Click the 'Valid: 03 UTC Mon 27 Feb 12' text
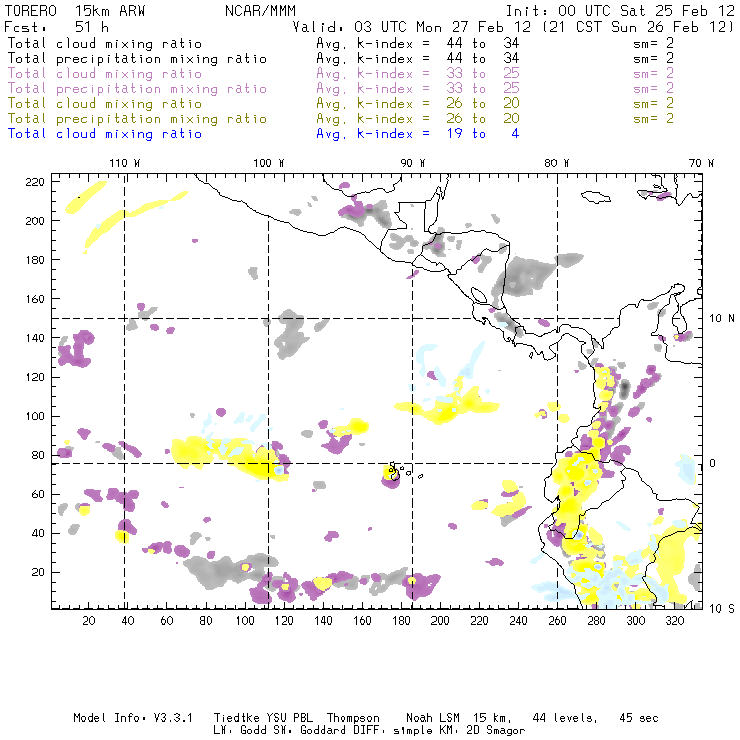Viewport: 740px width, 740px height. click(412, 27)
